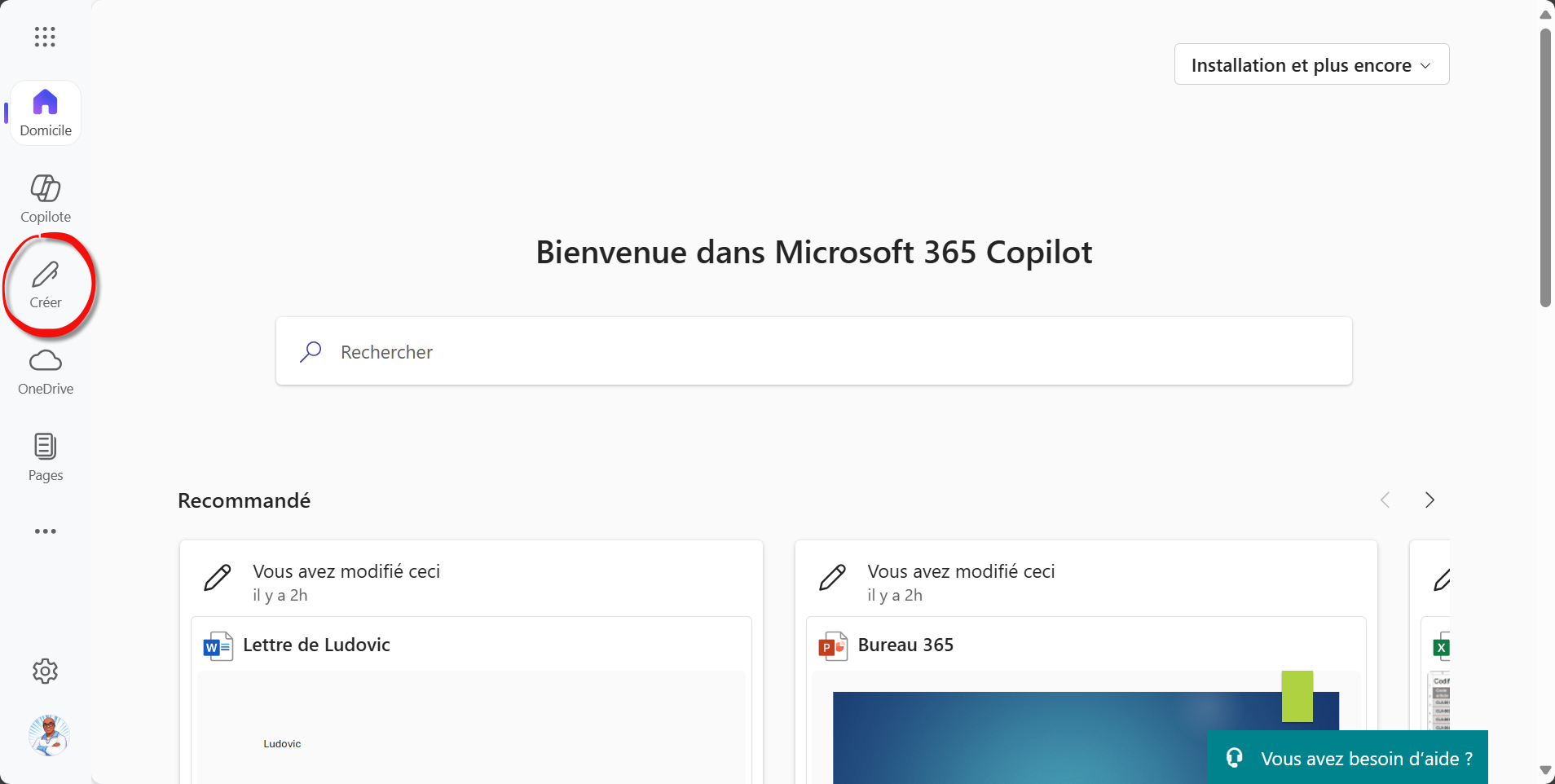Show previous recommended items with left chevron

click(x=1385, y=500)
